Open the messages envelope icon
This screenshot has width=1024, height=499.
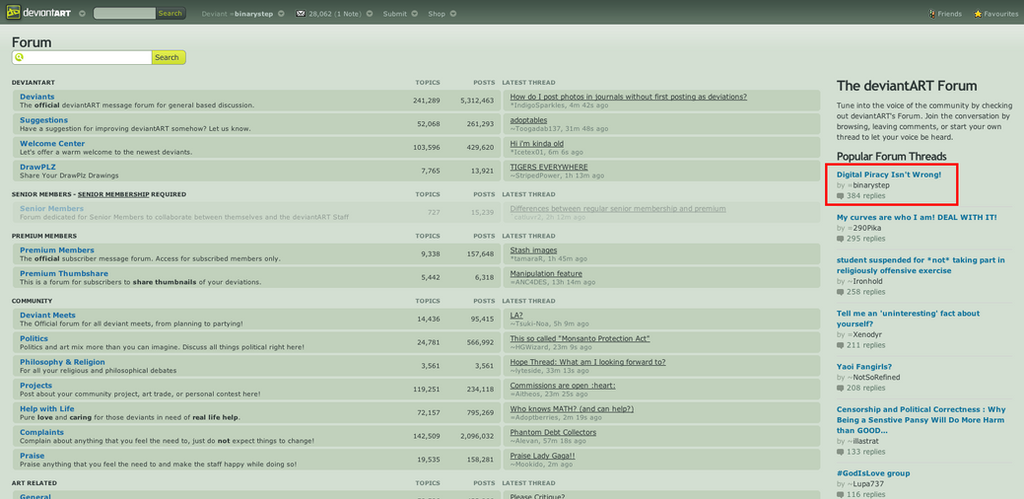click(x=300, y=13)
